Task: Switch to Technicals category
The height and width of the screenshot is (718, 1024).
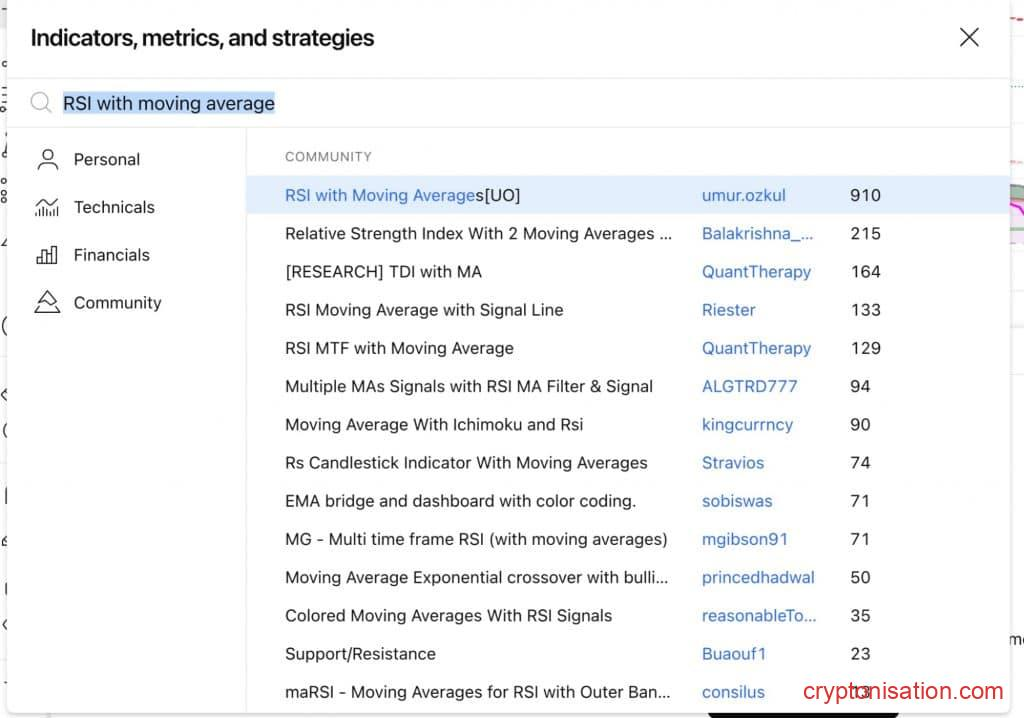Action: click(x=114, y=207)
